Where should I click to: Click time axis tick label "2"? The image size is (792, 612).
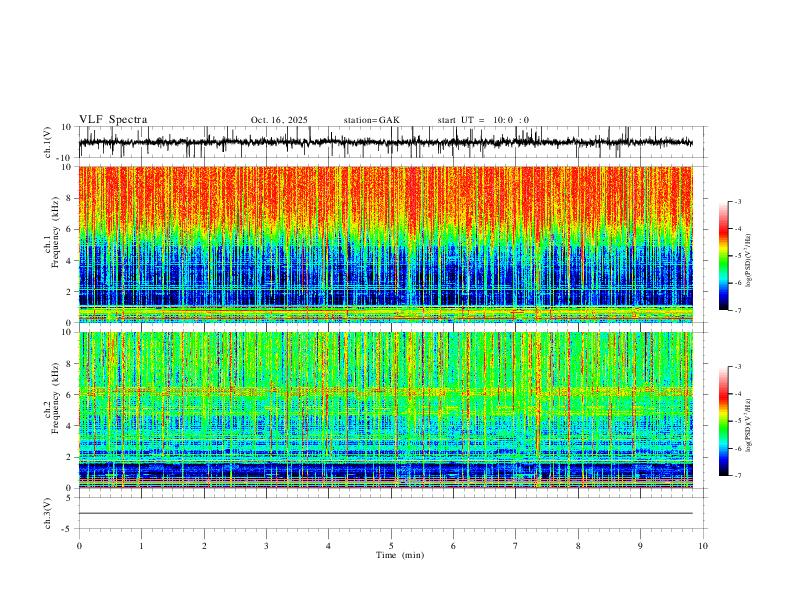[x=204, y=546]
